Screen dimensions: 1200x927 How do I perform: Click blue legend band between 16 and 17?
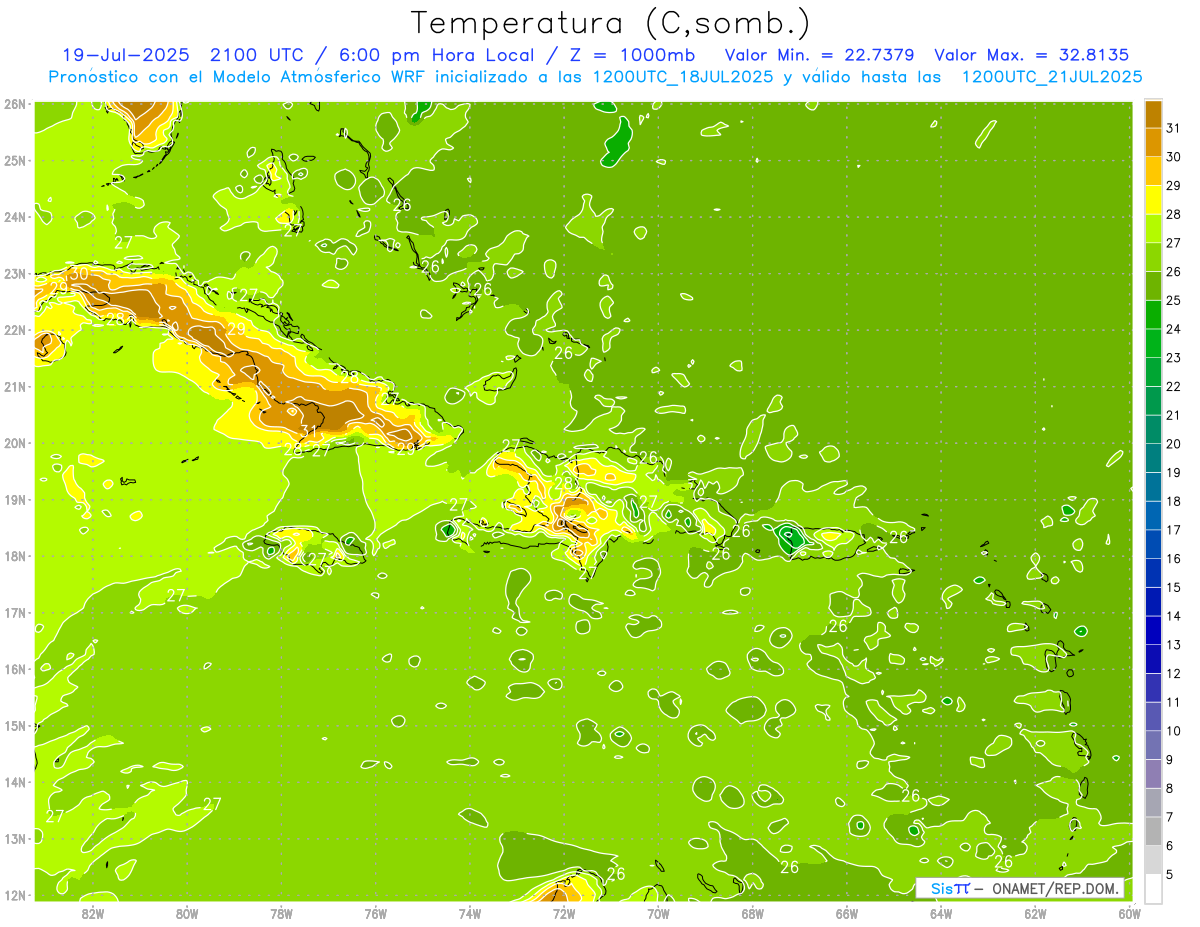pos(1153,544)
